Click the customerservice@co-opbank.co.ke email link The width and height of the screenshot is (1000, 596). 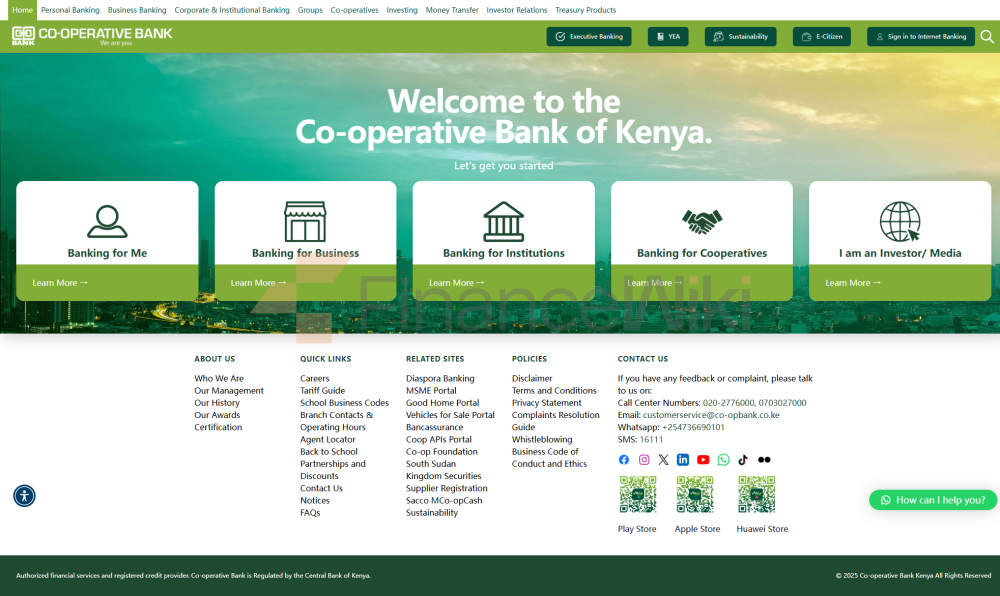pyautogui.click(x=711, y=414)
